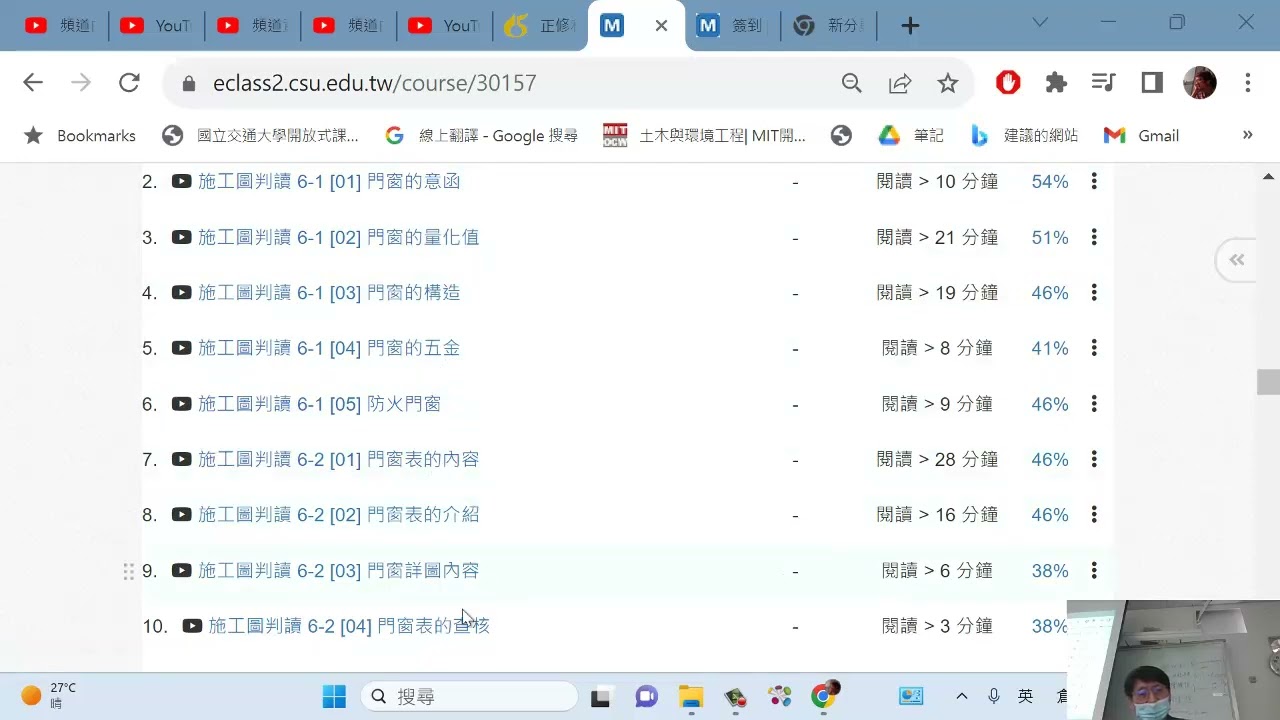Open video 6-1 [01] 門窗的意函
Image resolution: width=1280 pixels, height=720 pixels.
pyautogui.click(x=329, y=181)
